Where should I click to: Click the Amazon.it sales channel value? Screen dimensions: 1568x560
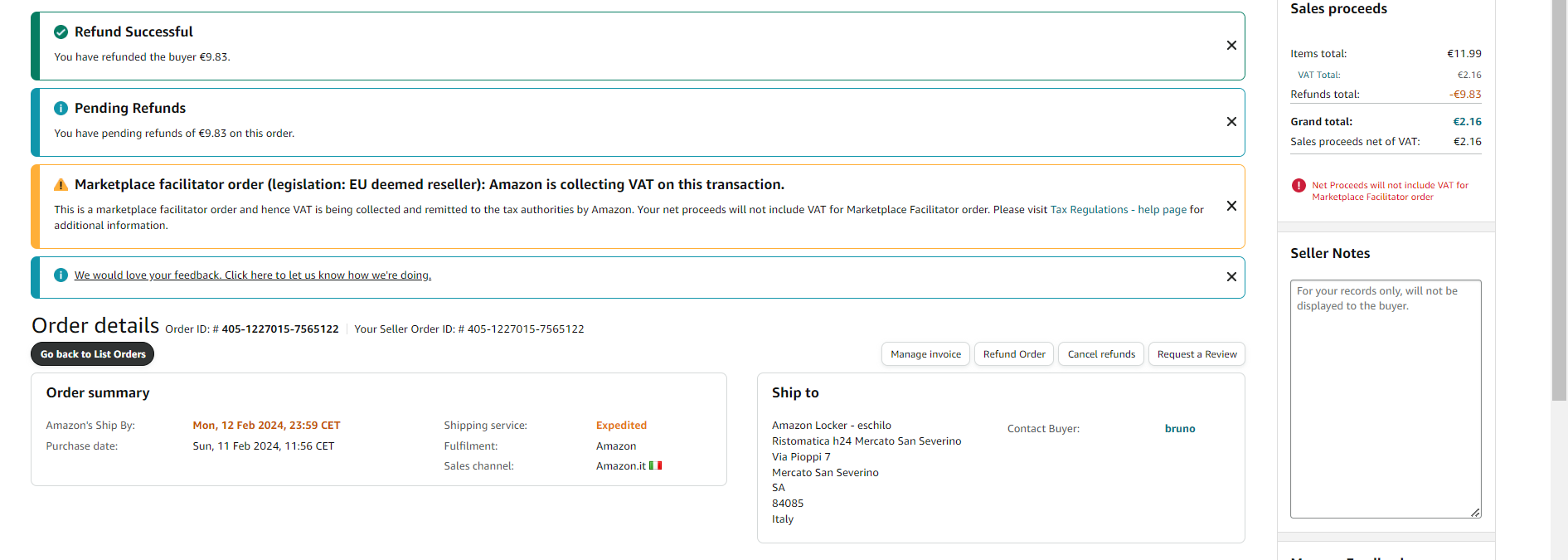620,466
